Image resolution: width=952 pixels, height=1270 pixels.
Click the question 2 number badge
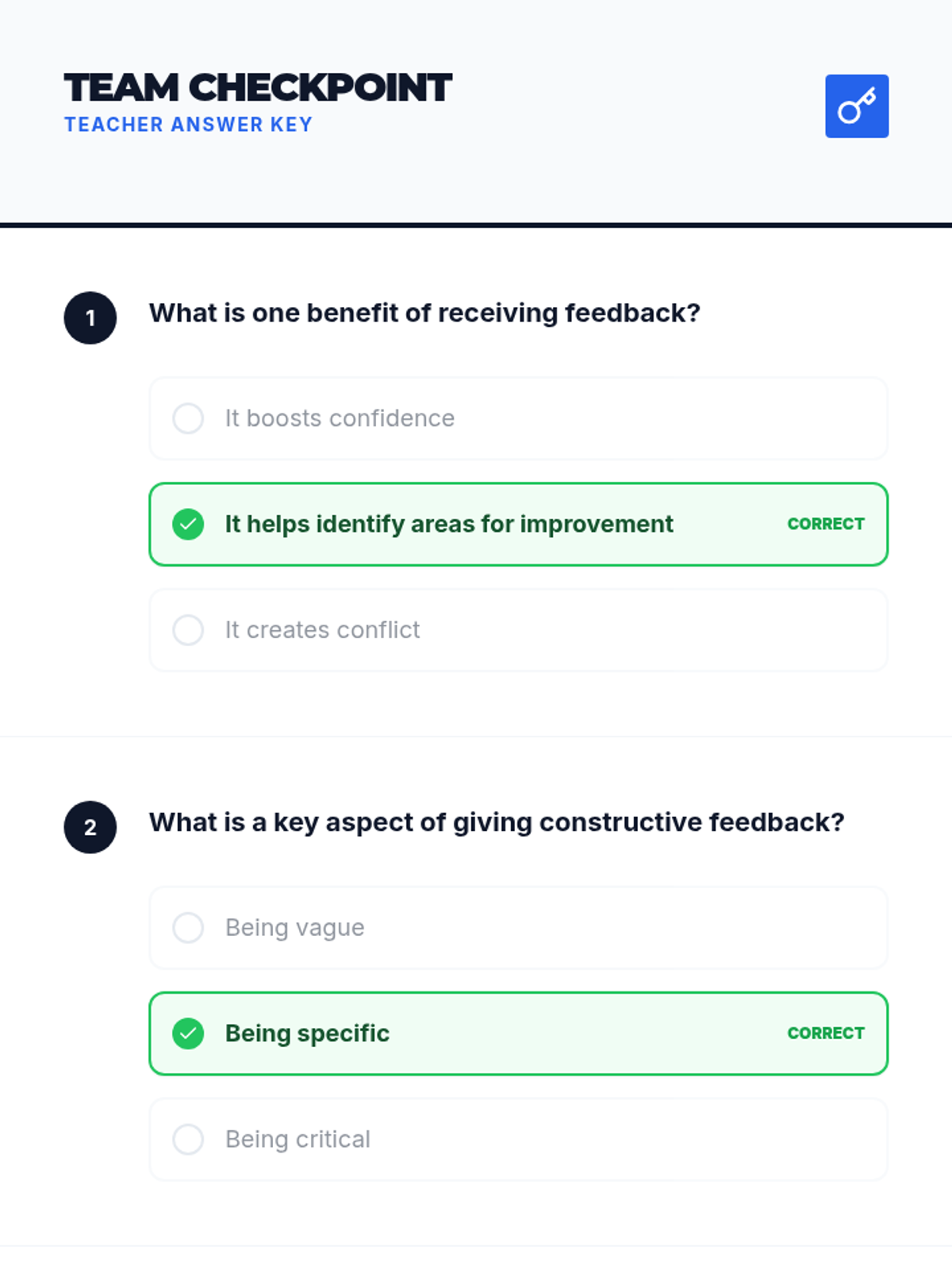pos(90,827)
